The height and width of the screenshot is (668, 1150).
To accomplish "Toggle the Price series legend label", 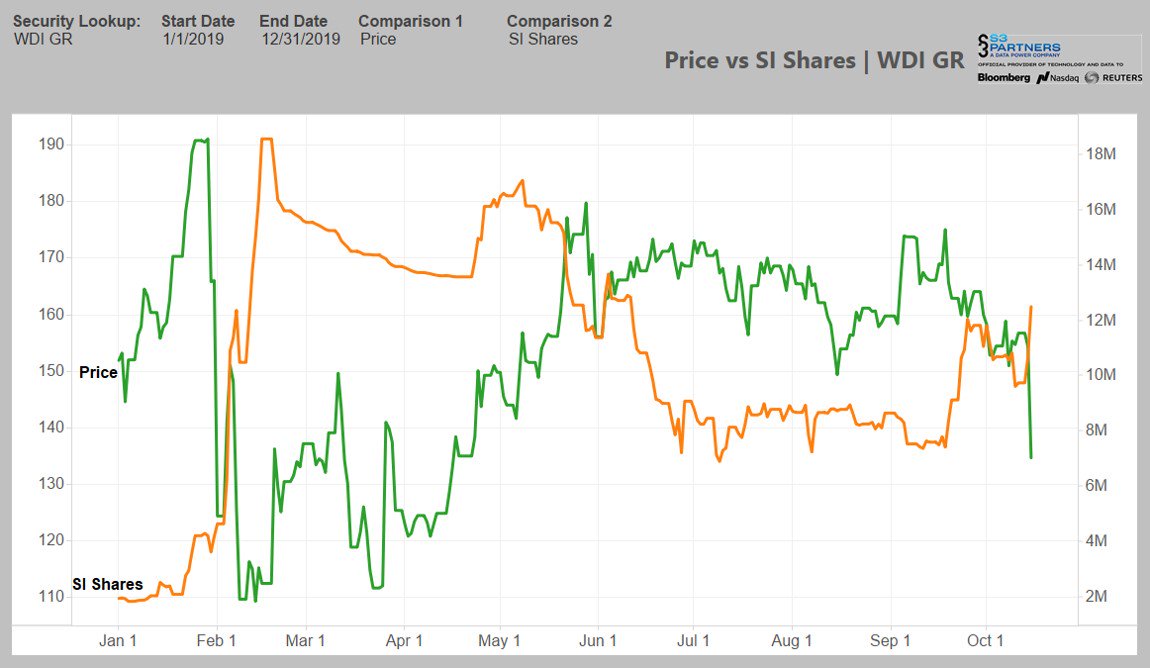I will (100, 372).
